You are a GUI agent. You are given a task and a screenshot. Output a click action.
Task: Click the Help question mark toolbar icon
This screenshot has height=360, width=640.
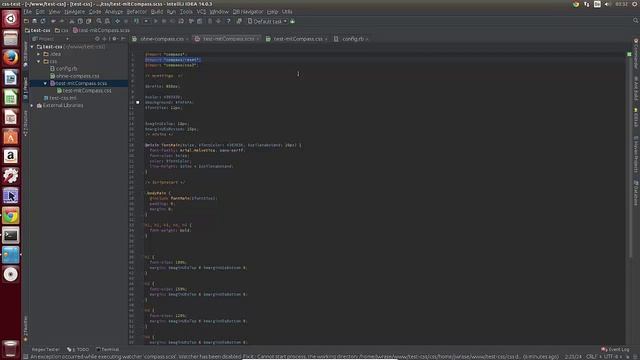tap(228, 21)
